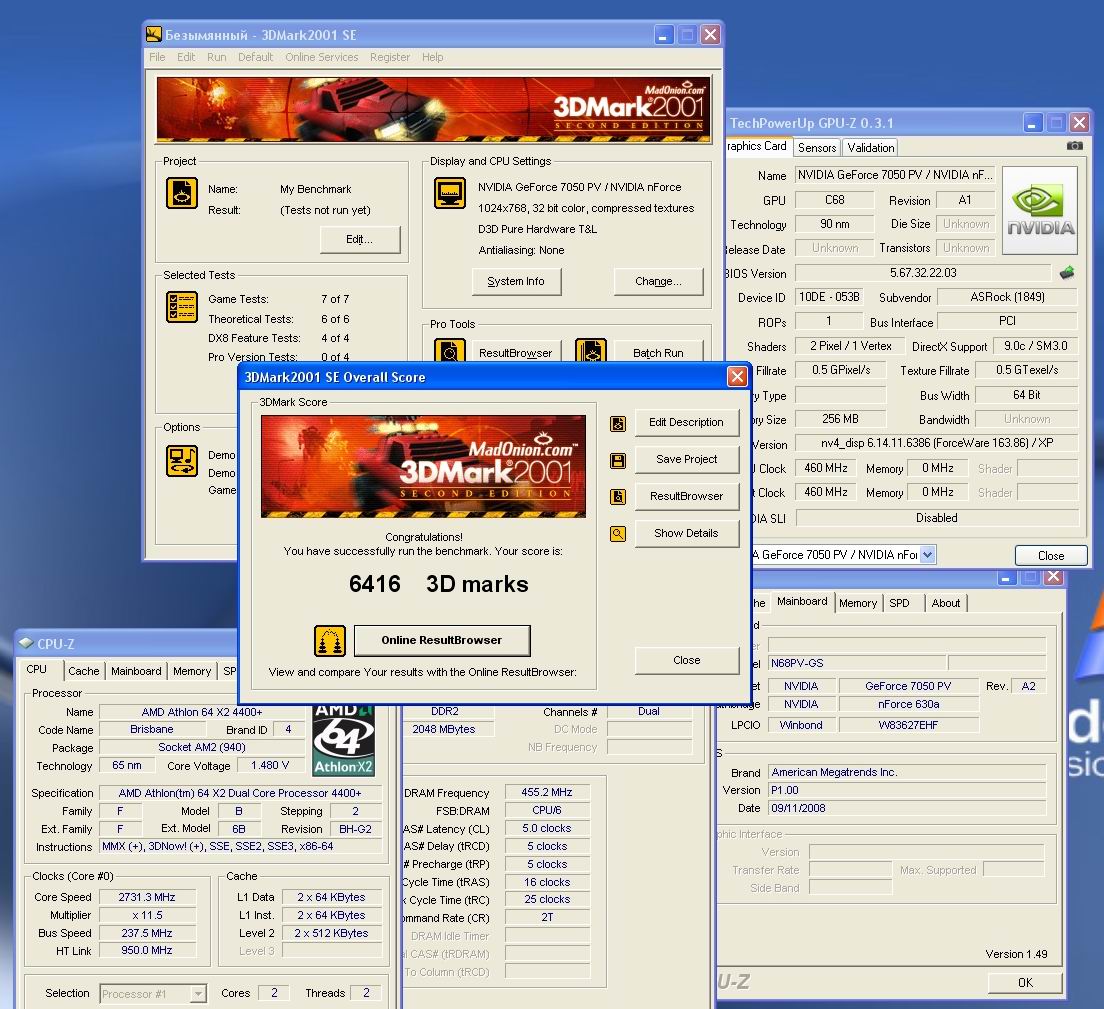Screen dimensions: 1104x1009
Task: Click the Default menu in 3DMark2001 SE
Action: (256, 57)
